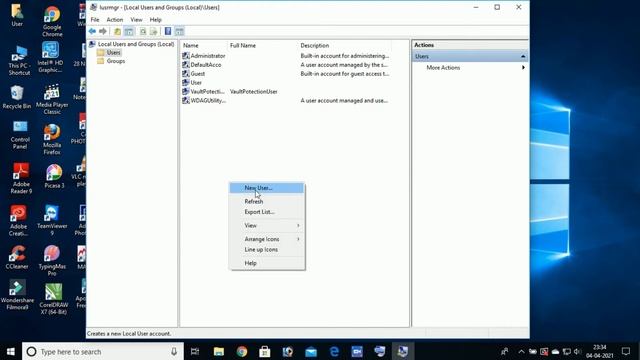
Task: Open the Recycle Bin desktop icon
Action: click(x=17, y=97)
